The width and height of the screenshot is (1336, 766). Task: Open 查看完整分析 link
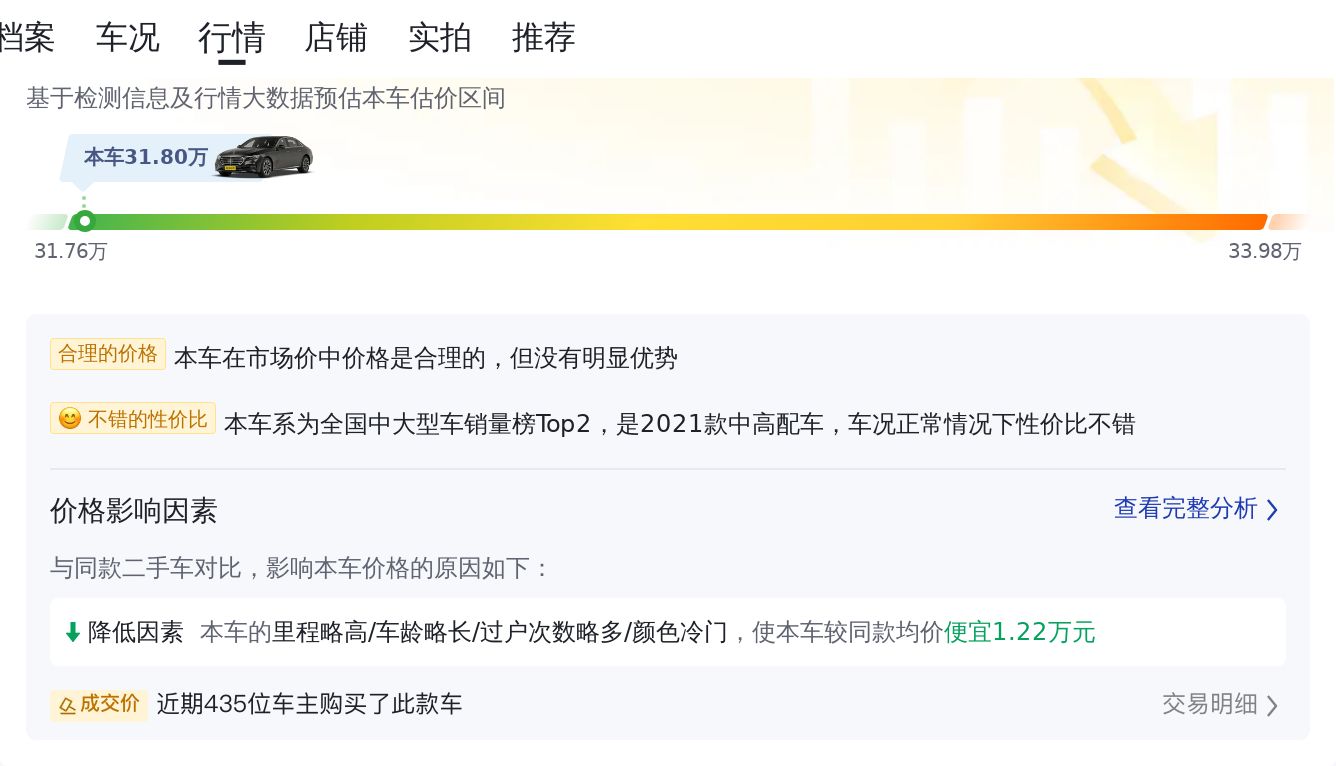click(x=1185, y=509)
